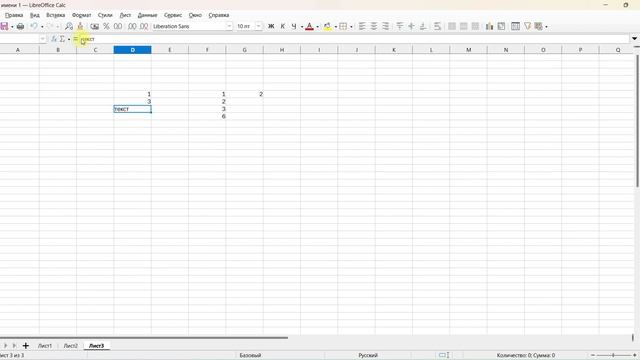Open the underline style dropdown arrow
The width and height of the screenshot is (640, 360).
tap(302, 27)
